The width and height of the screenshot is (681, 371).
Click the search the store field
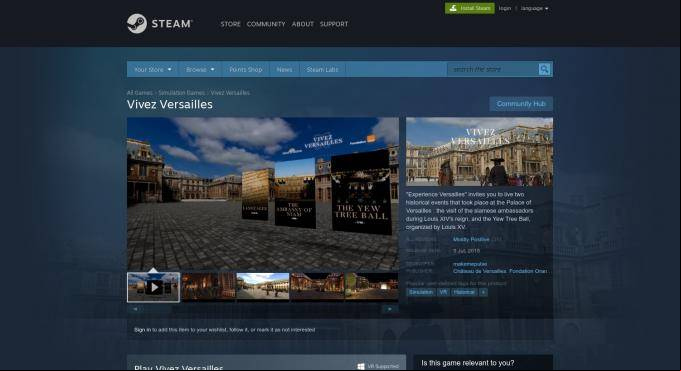tap(493, 69)
